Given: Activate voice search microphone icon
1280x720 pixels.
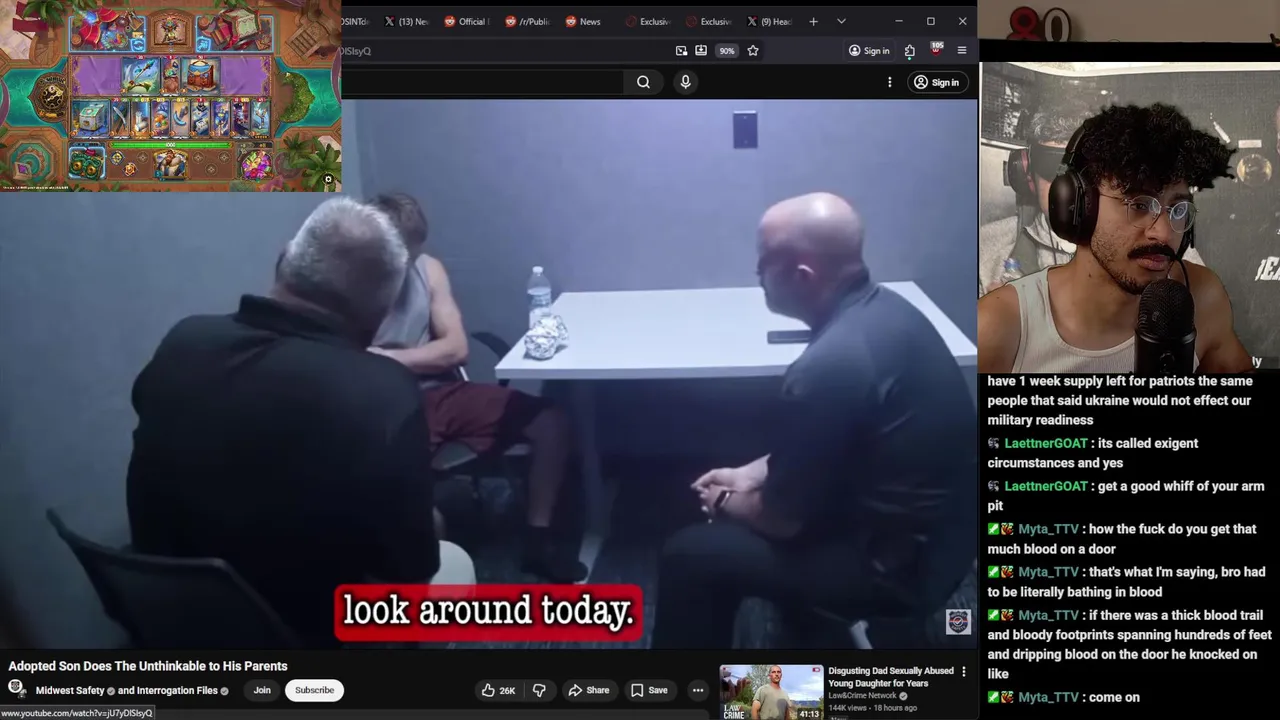Looking at the screenshot, I should point(685,82).
